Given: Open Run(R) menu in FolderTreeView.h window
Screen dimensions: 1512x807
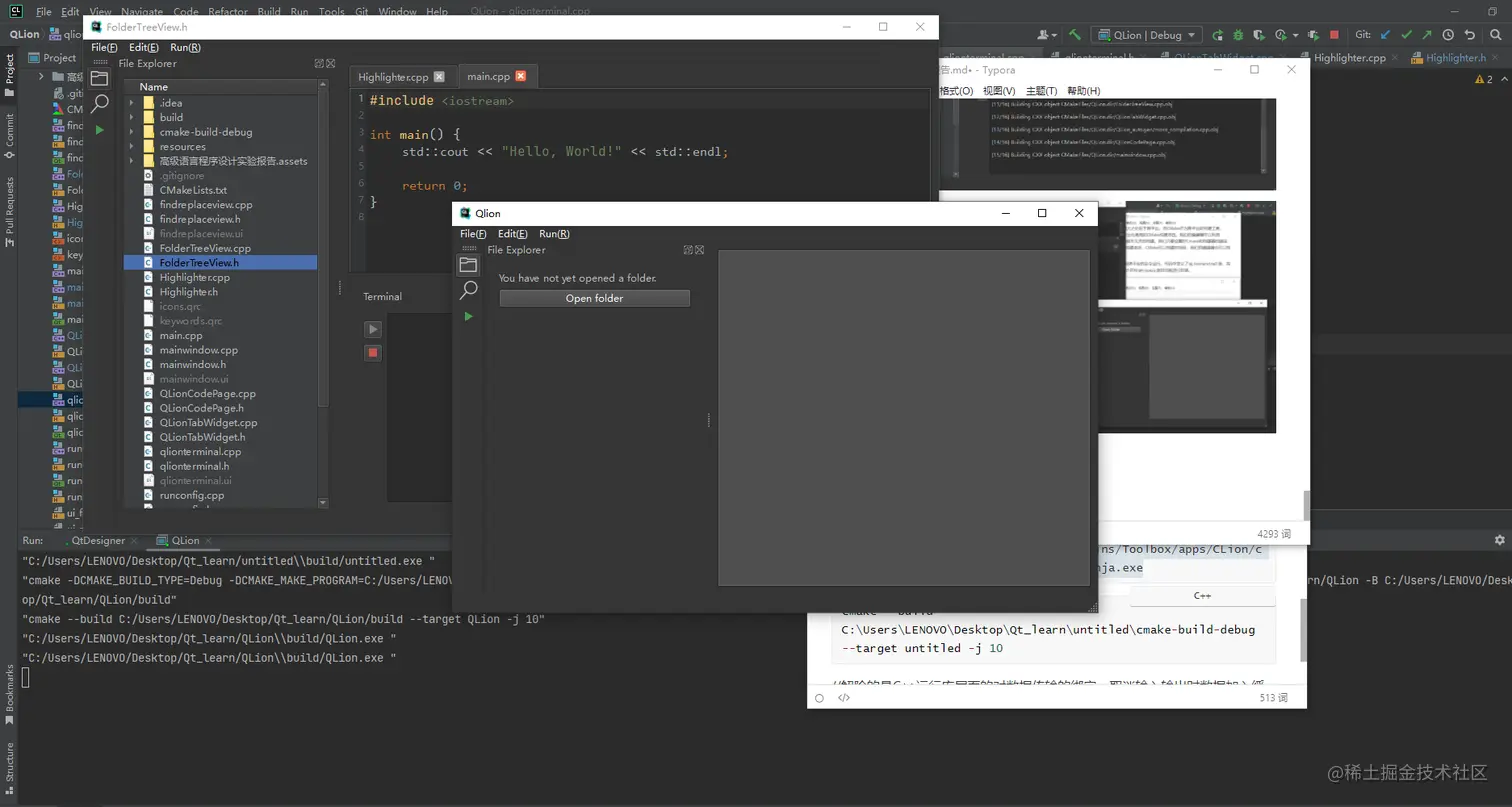Looking at the screenshot, I should [x=185, y=47].
